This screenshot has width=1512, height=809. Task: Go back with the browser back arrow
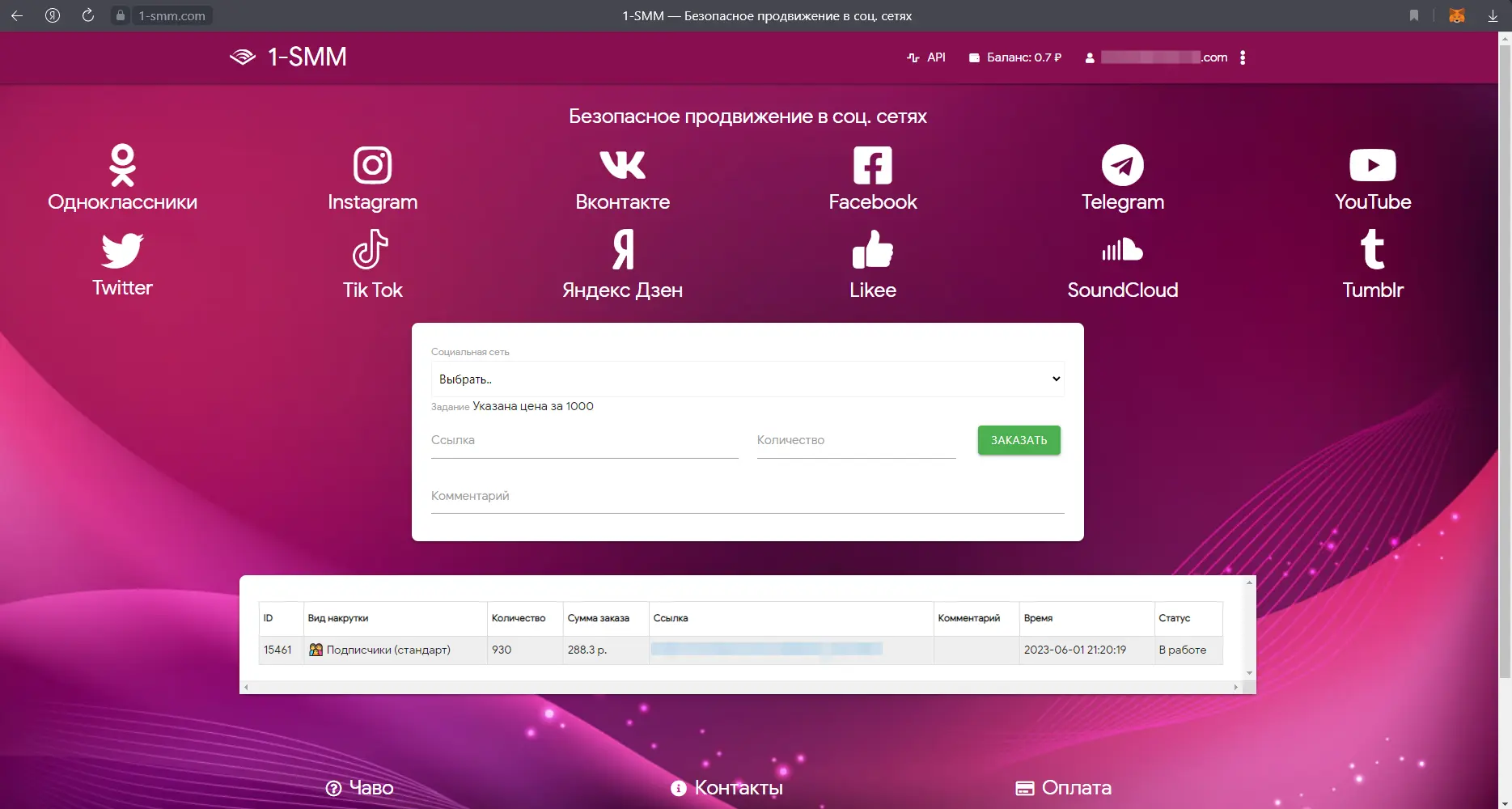(16, 15)
